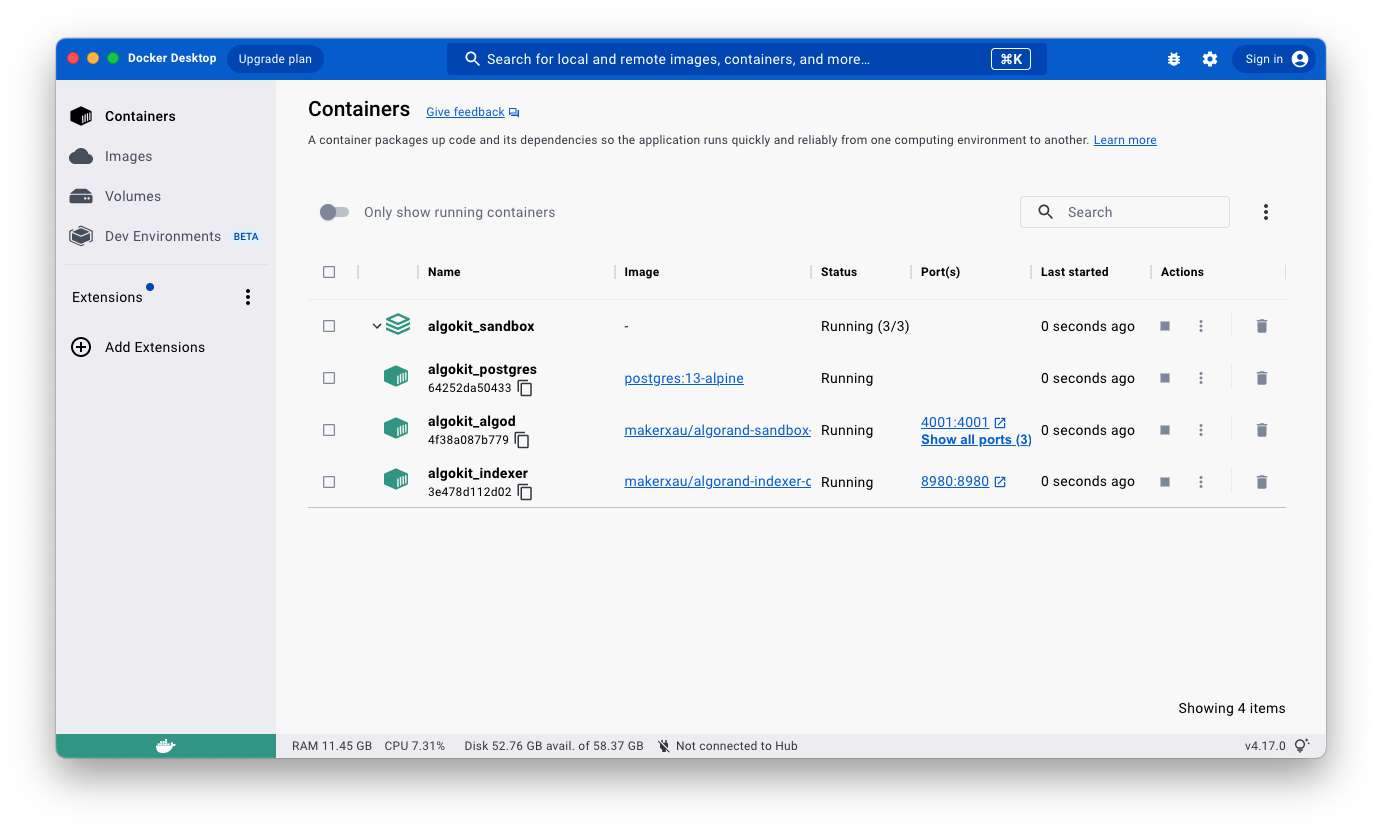Enable Only show running containers
This screenshot has width=1382, height=832.
pyautogui.click(x=334, y=212)
